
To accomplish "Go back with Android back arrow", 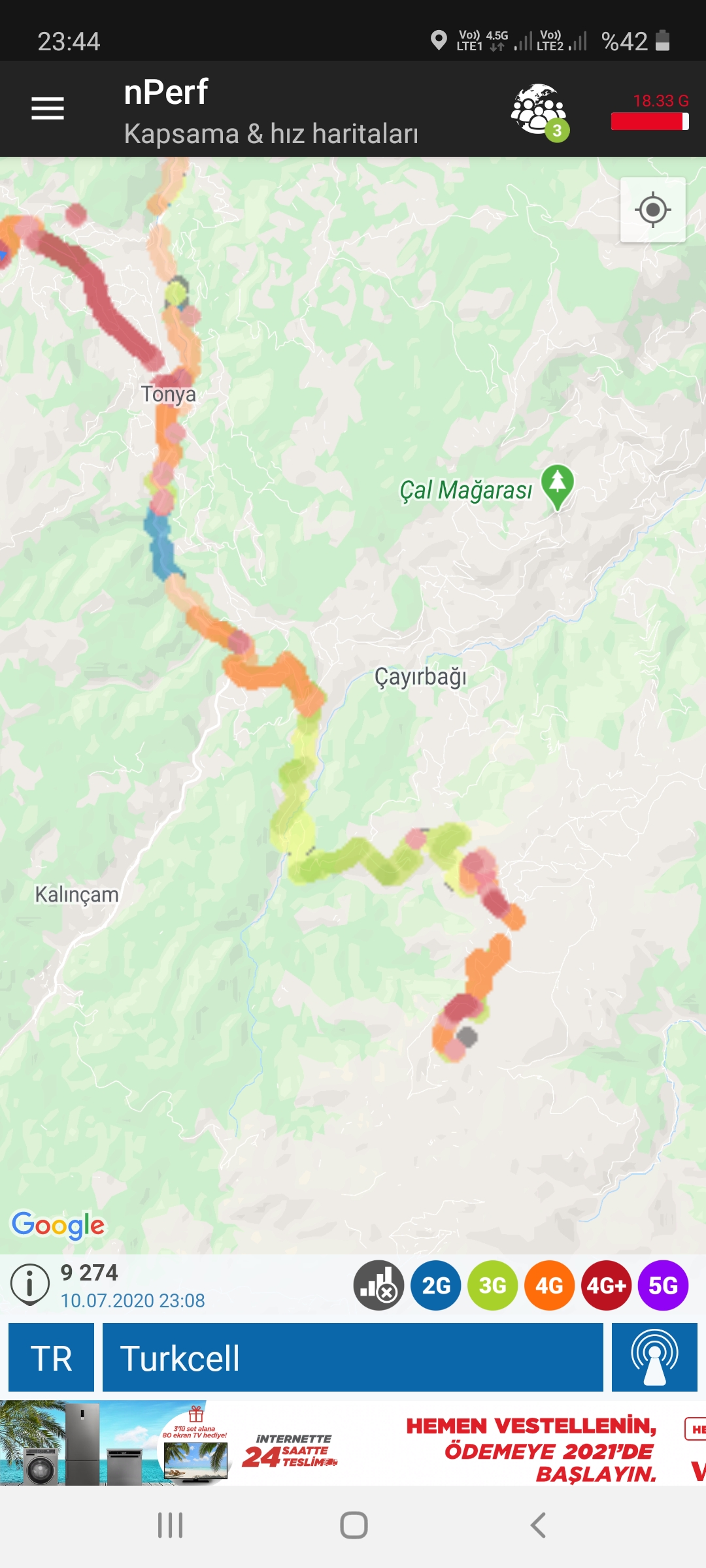I will click(x=537, y=1526).
